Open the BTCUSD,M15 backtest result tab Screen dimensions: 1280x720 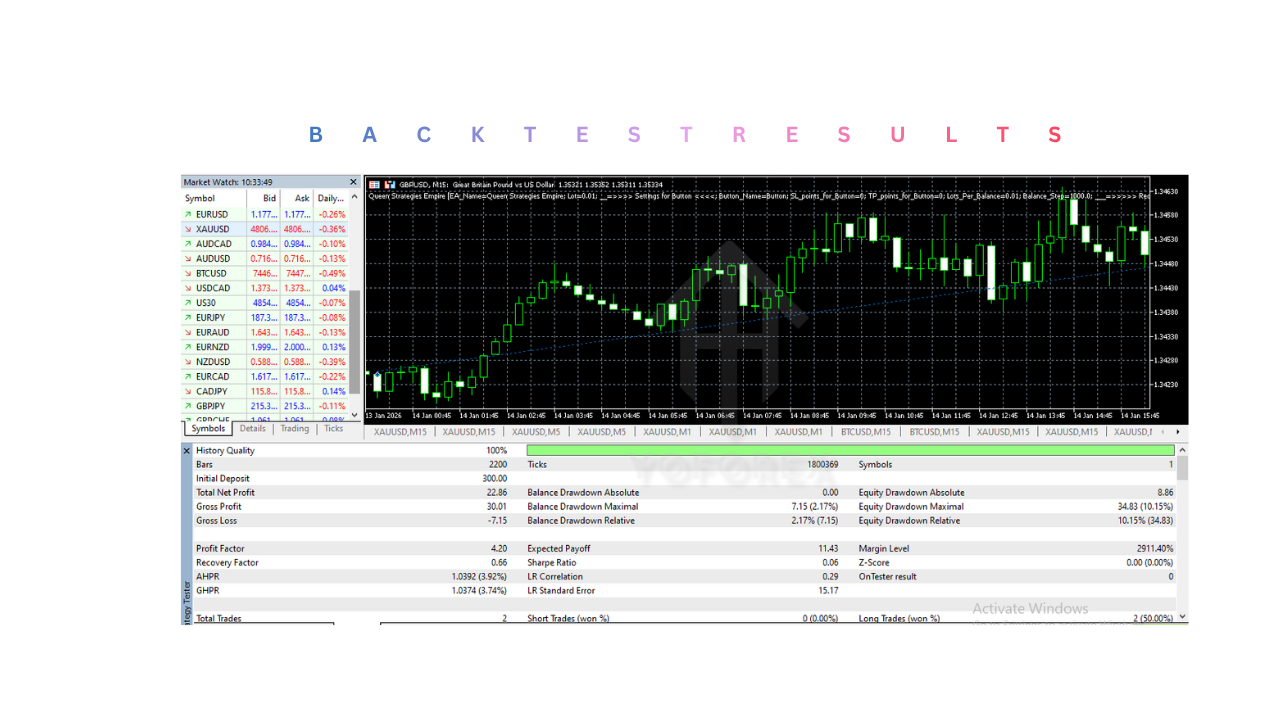coord(866,432)
